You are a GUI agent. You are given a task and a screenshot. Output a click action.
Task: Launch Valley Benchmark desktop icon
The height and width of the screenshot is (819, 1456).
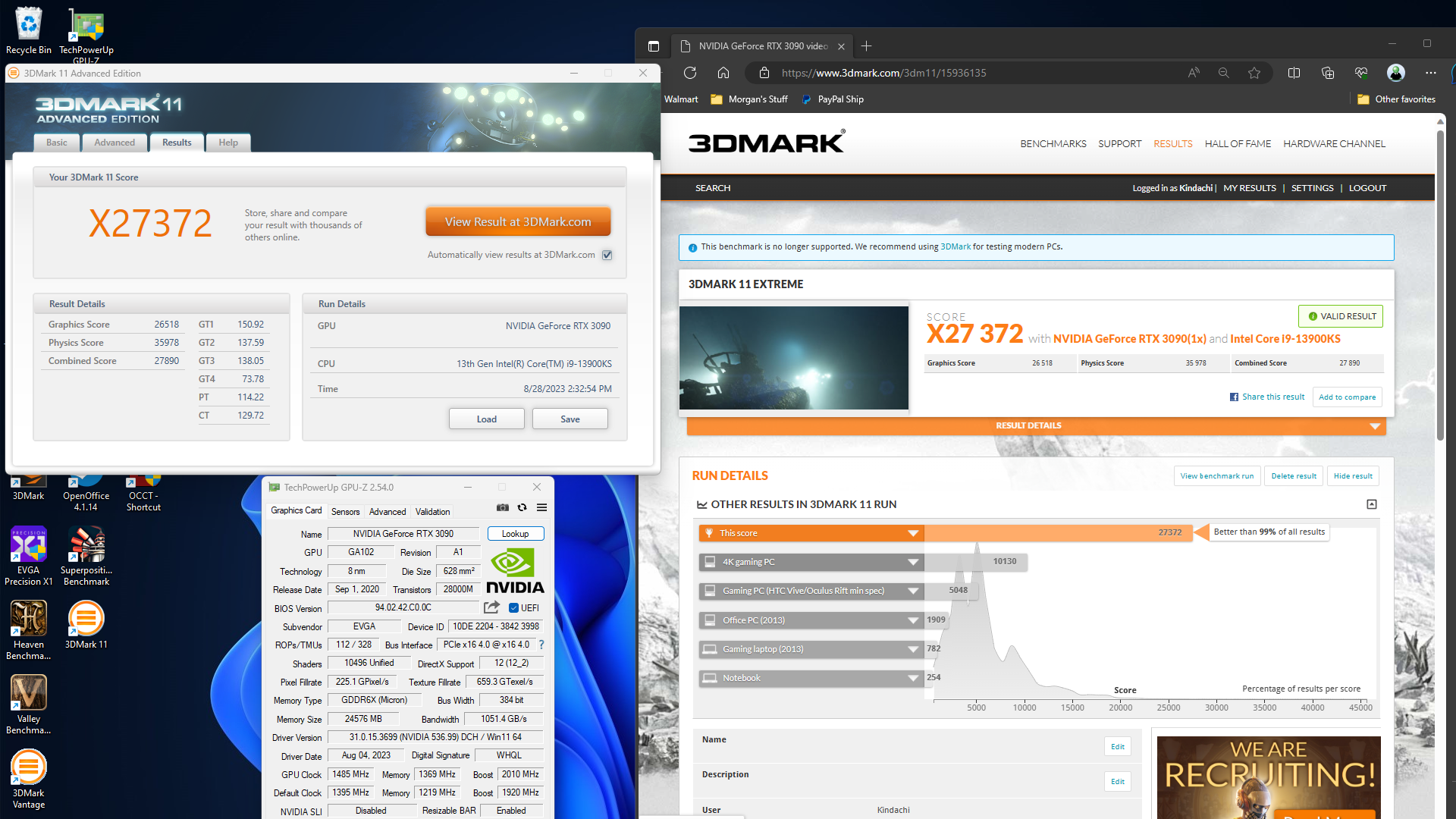tap(29, 704)
